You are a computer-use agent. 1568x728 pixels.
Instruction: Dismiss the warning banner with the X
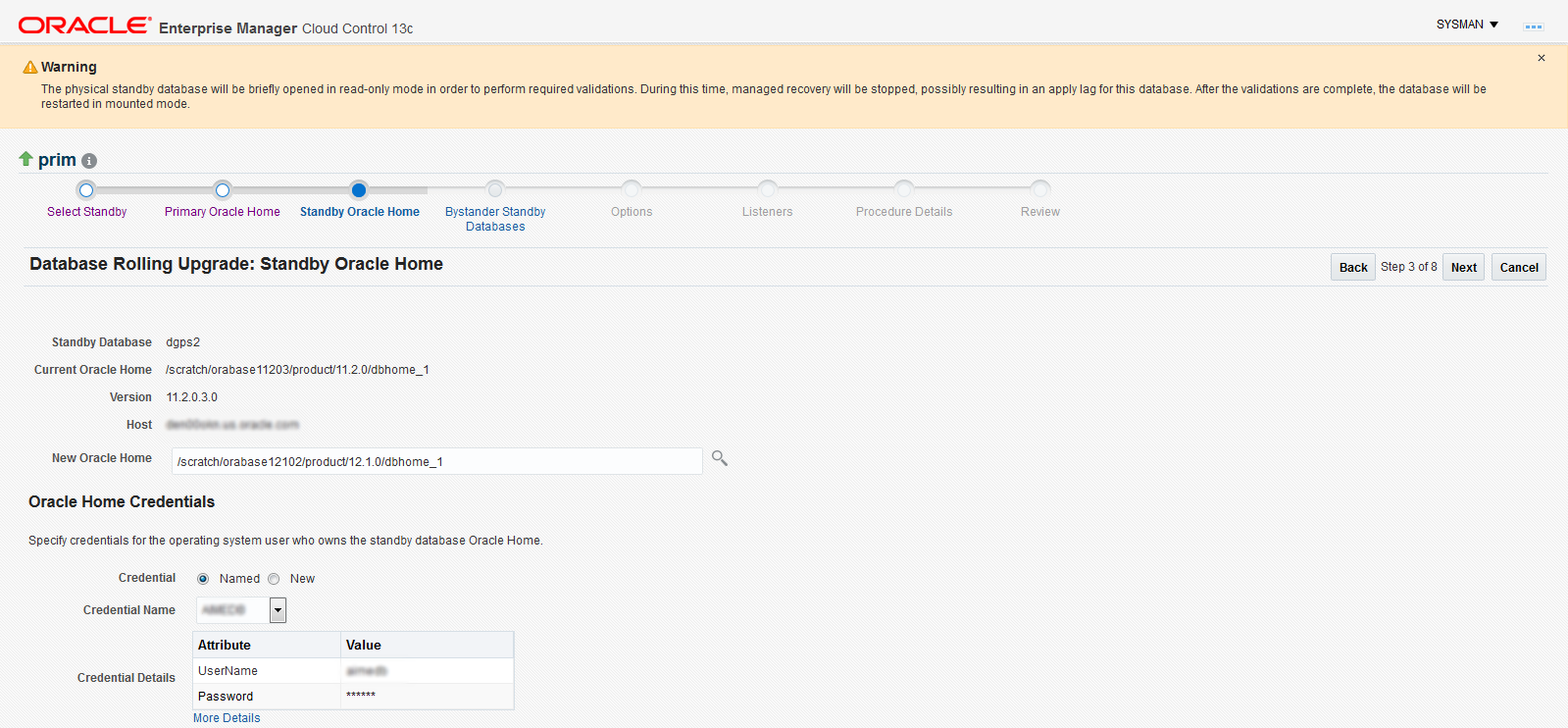point(1542,58)
